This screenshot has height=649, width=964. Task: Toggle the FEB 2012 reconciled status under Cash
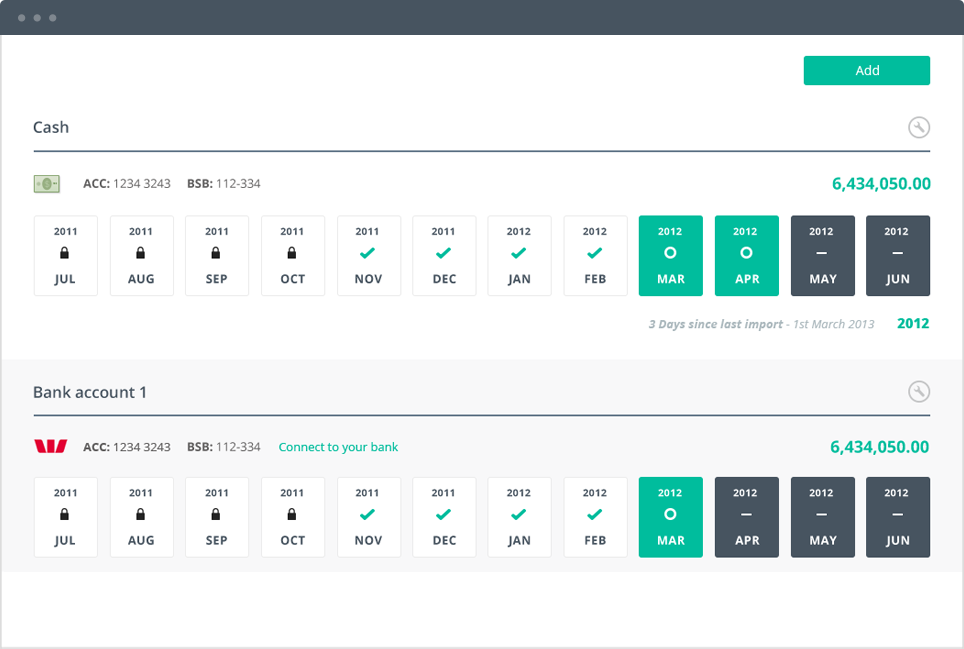pos(595,253)
